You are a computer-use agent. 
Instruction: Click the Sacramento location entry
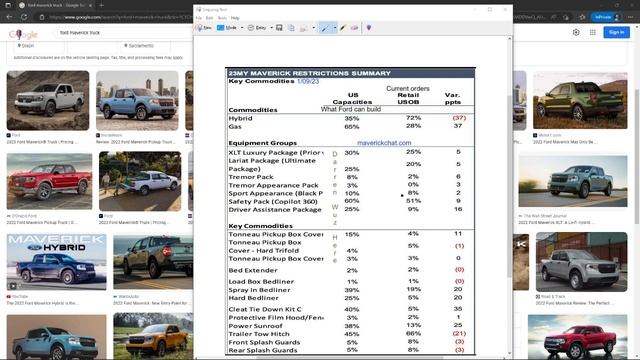(139, 46)
